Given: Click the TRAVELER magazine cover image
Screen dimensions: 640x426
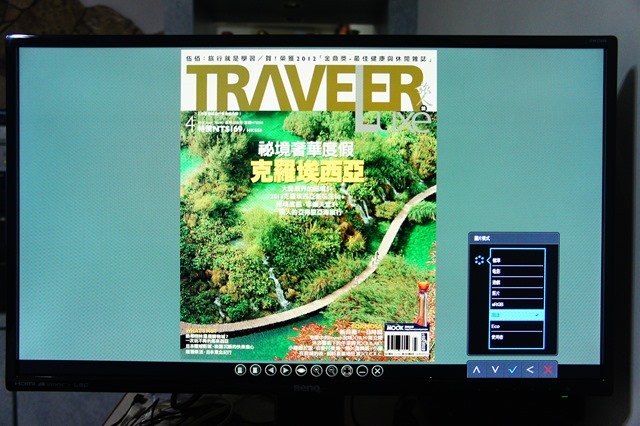Looking at the screenshot, I should pyautogui.click(x=309, y=206).
